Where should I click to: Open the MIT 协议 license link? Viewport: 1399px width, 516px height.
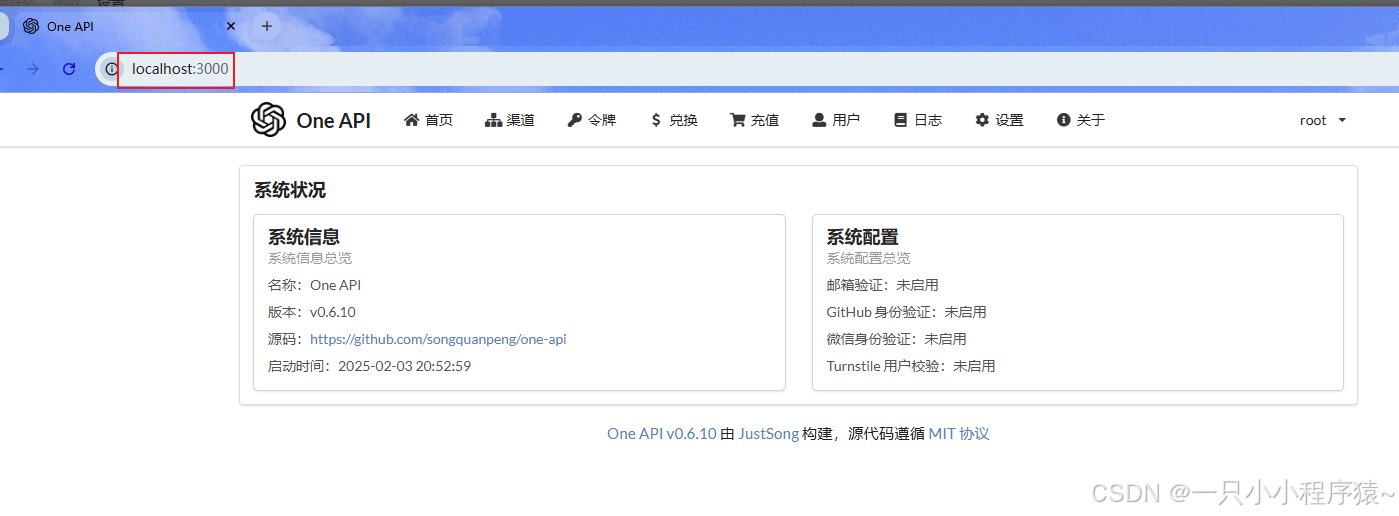click(959, 434)
